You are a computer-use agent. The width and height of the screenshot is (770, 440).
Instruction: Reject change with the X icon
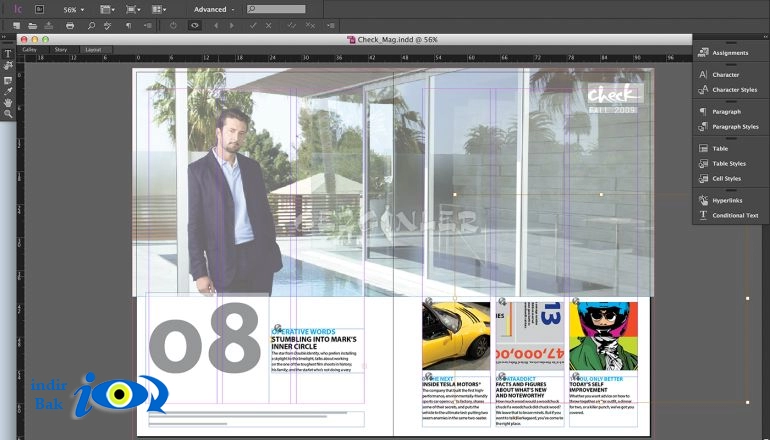269,26
